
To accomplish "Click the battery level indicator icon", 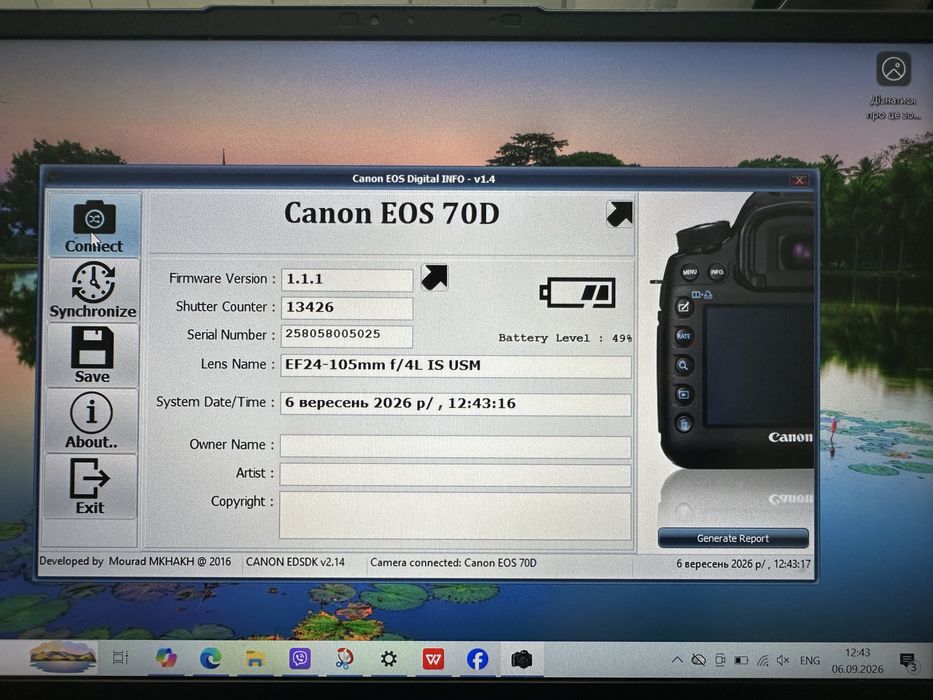I will [x=577, y=292].
